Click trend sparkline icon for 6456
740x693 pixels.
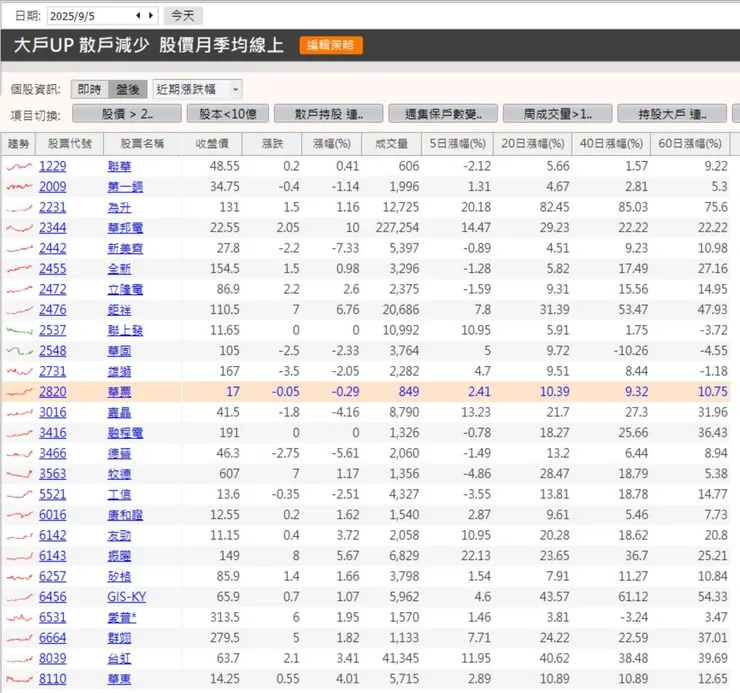click(x=19, y=597)
